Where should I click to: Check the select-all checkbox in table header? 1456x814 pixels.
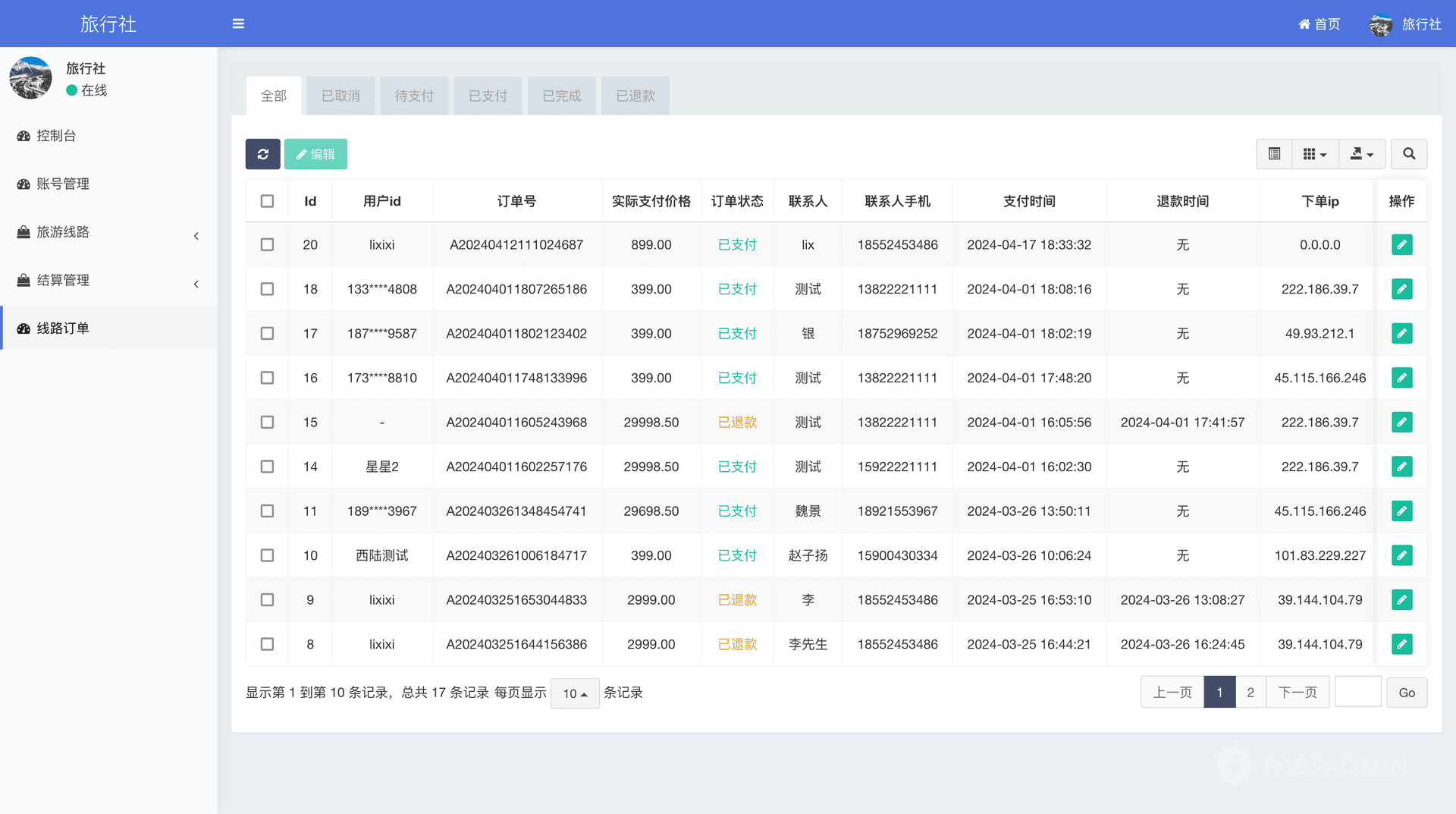pyautogui.click(x=267, y=201)
